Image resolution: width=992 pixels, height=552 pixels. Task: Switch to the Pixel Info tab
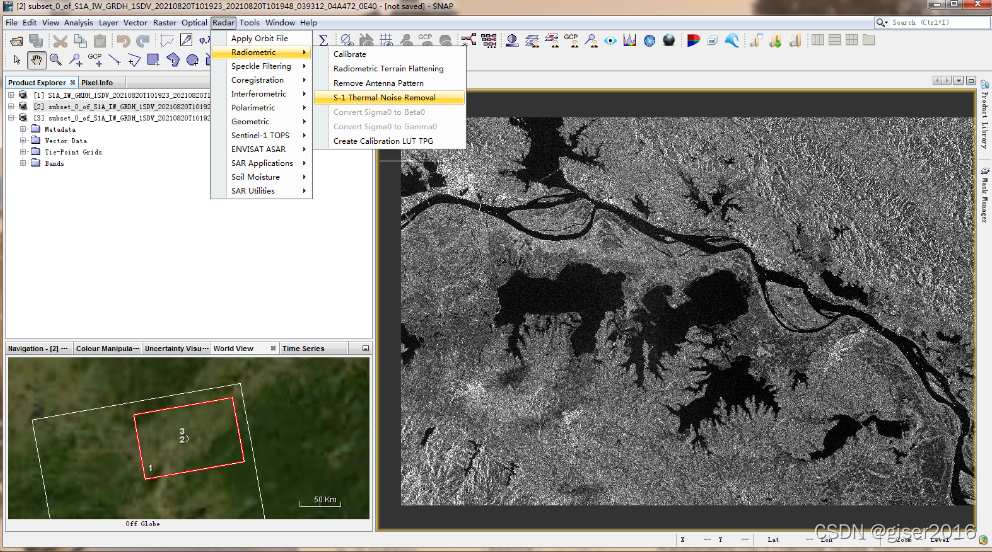[97, 82]
